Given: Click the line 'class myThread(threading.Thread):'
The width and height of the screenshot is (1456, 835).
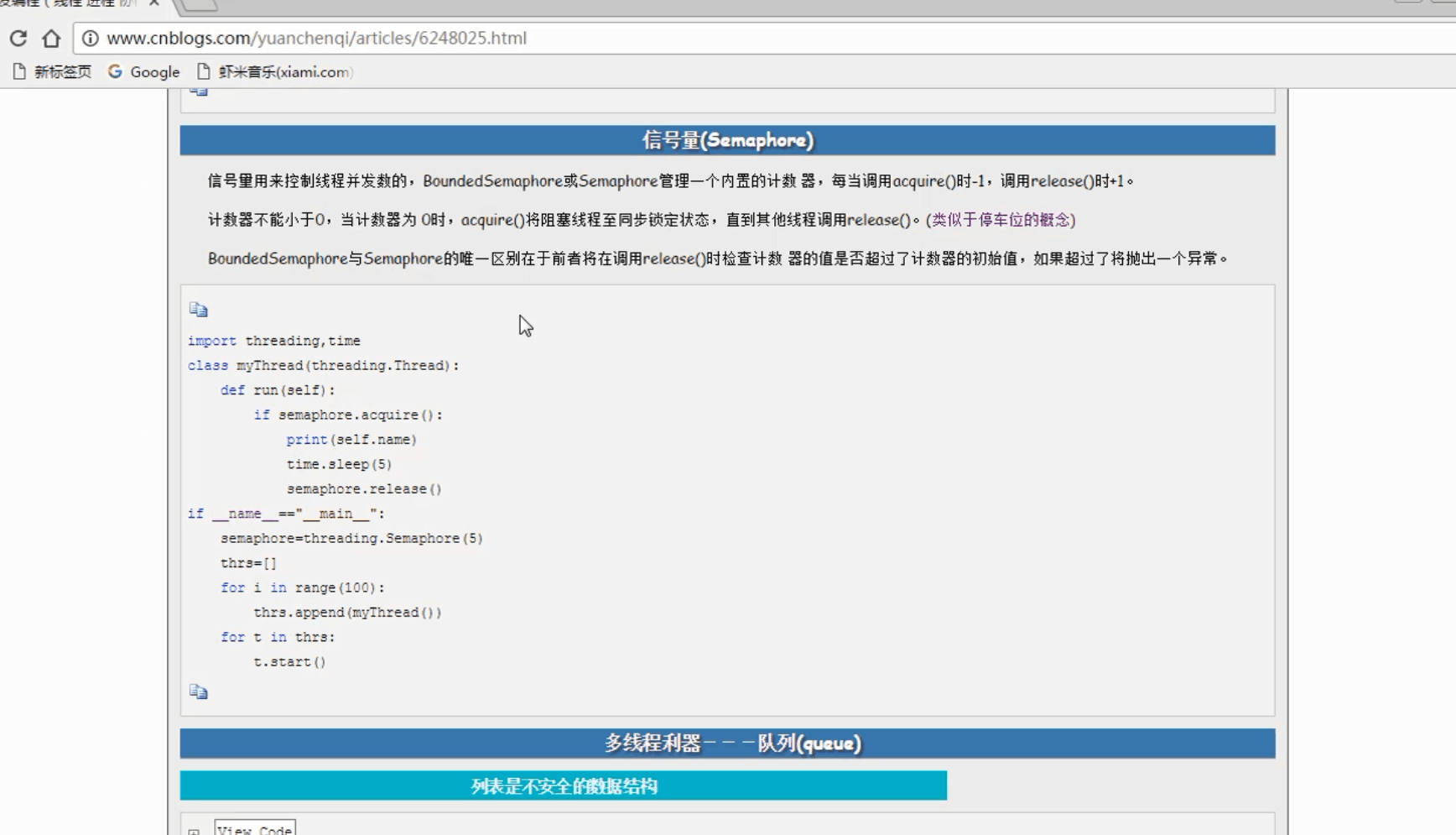Looking at the screenshot, I should point(324,366).
